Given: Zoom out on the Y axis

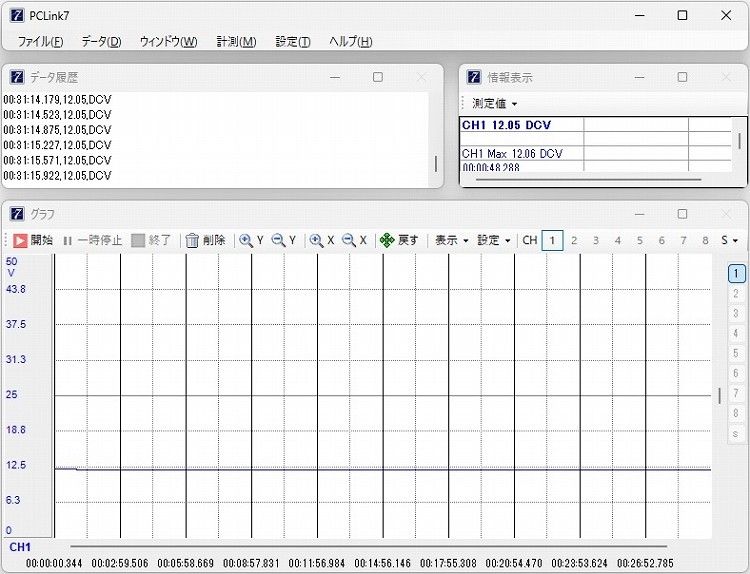Looking at the screenshot, I should pyautogui.click(x=279, y=240).
